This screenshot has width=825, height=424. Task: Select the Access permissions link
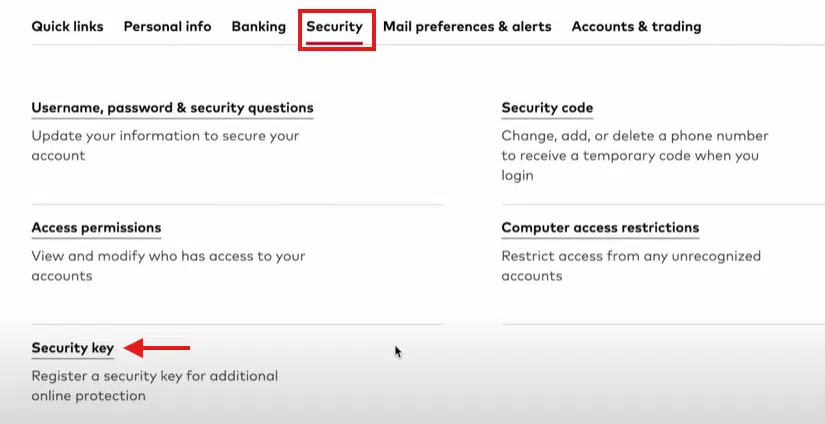[x=96, y=228]
